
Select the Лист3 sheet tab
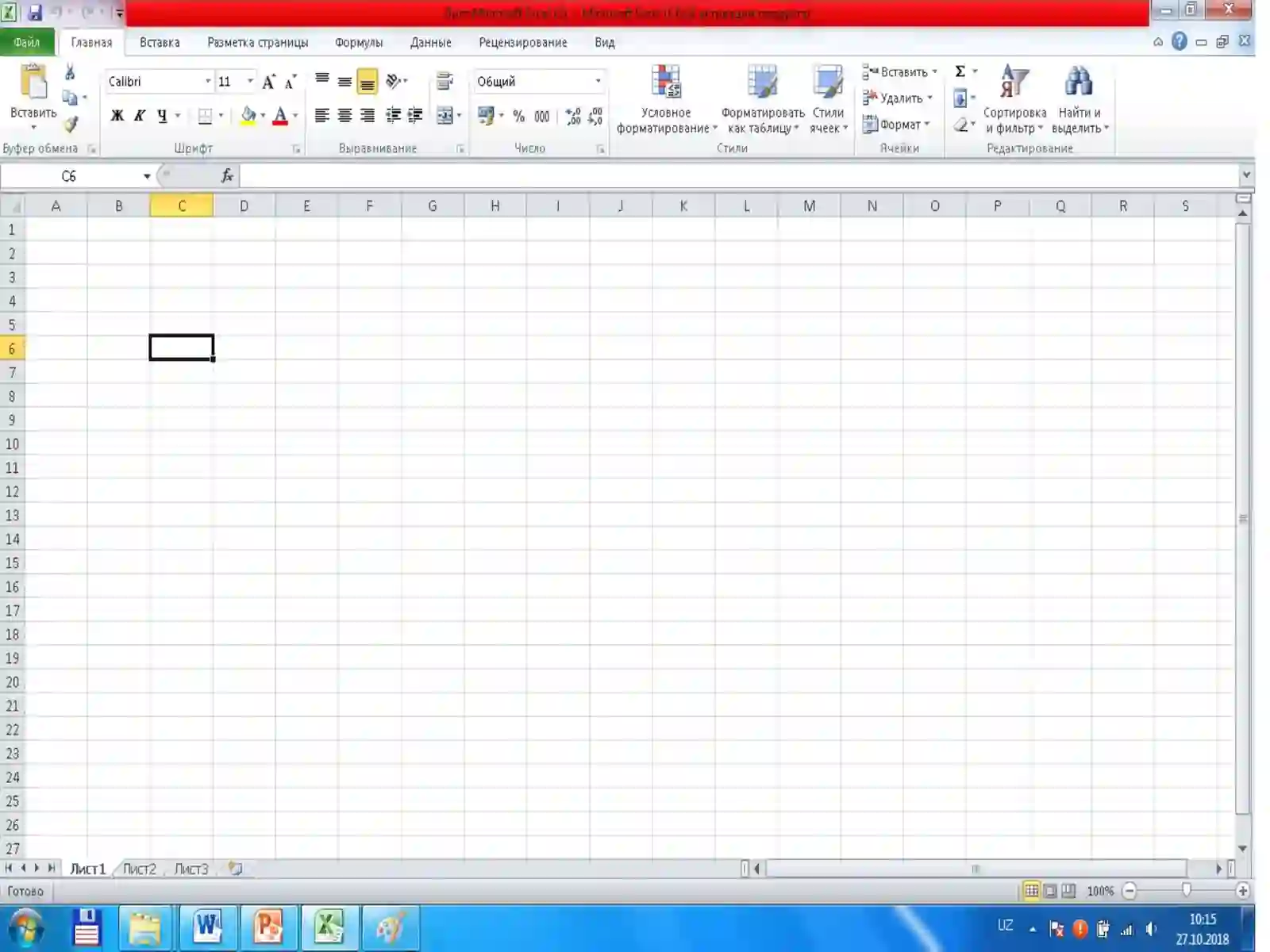191,869
